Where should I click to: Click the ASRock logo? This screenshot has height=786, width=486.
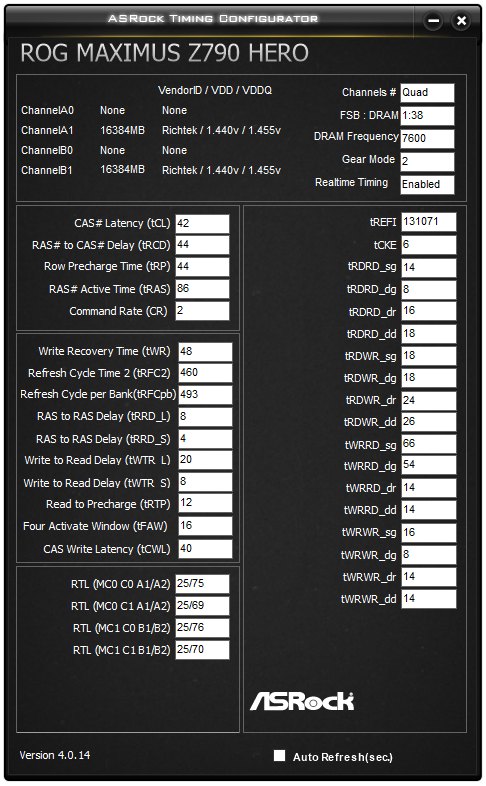(302, 701)
